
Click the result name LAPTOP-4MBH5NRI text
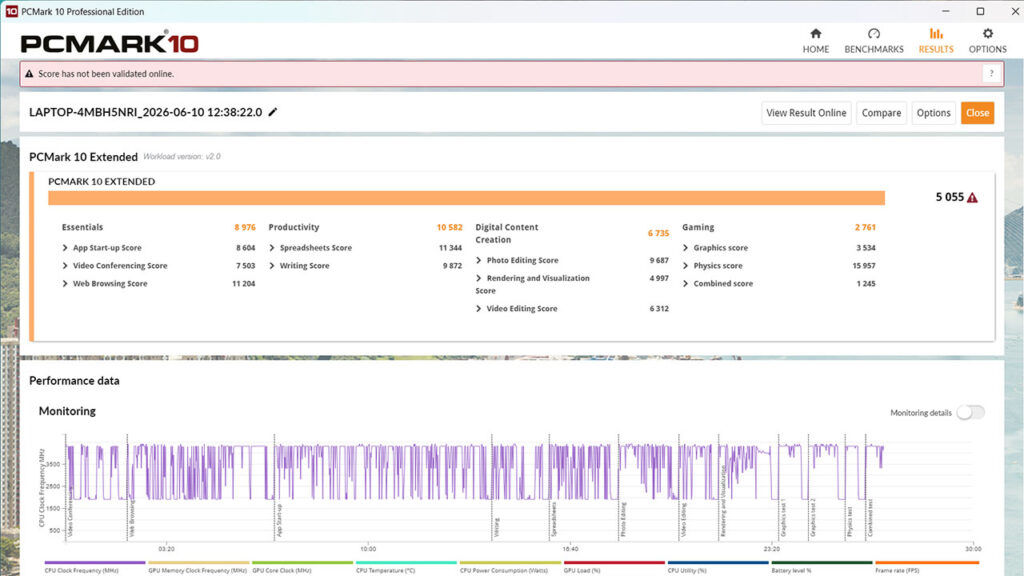pos(146,112)
